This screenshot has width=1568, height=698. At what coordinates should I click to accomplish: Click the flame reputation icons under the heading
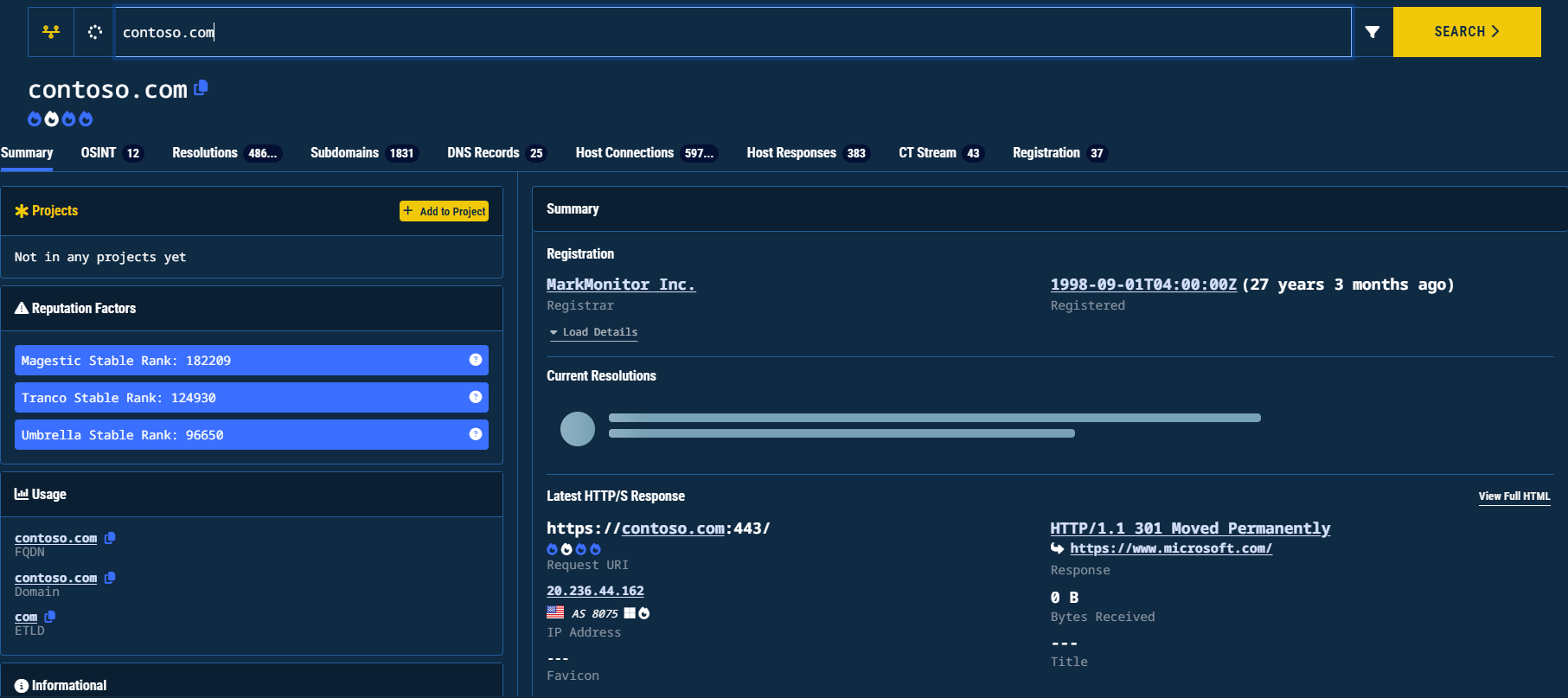pos(60,118)
